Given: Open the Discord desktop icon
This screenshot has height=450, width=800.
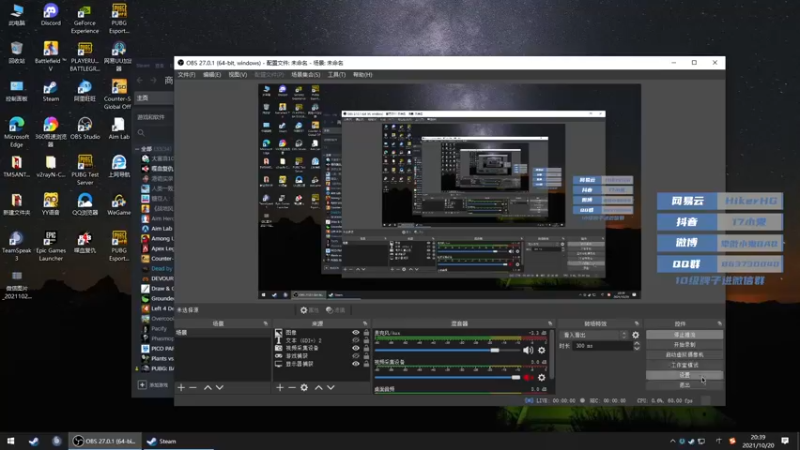Looking at the screenshot, I should point(51,15).
